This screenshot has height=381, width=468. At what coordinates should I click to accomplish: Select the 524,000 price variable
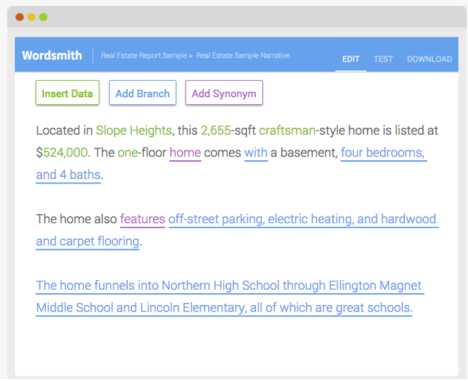tap(65, 153)
